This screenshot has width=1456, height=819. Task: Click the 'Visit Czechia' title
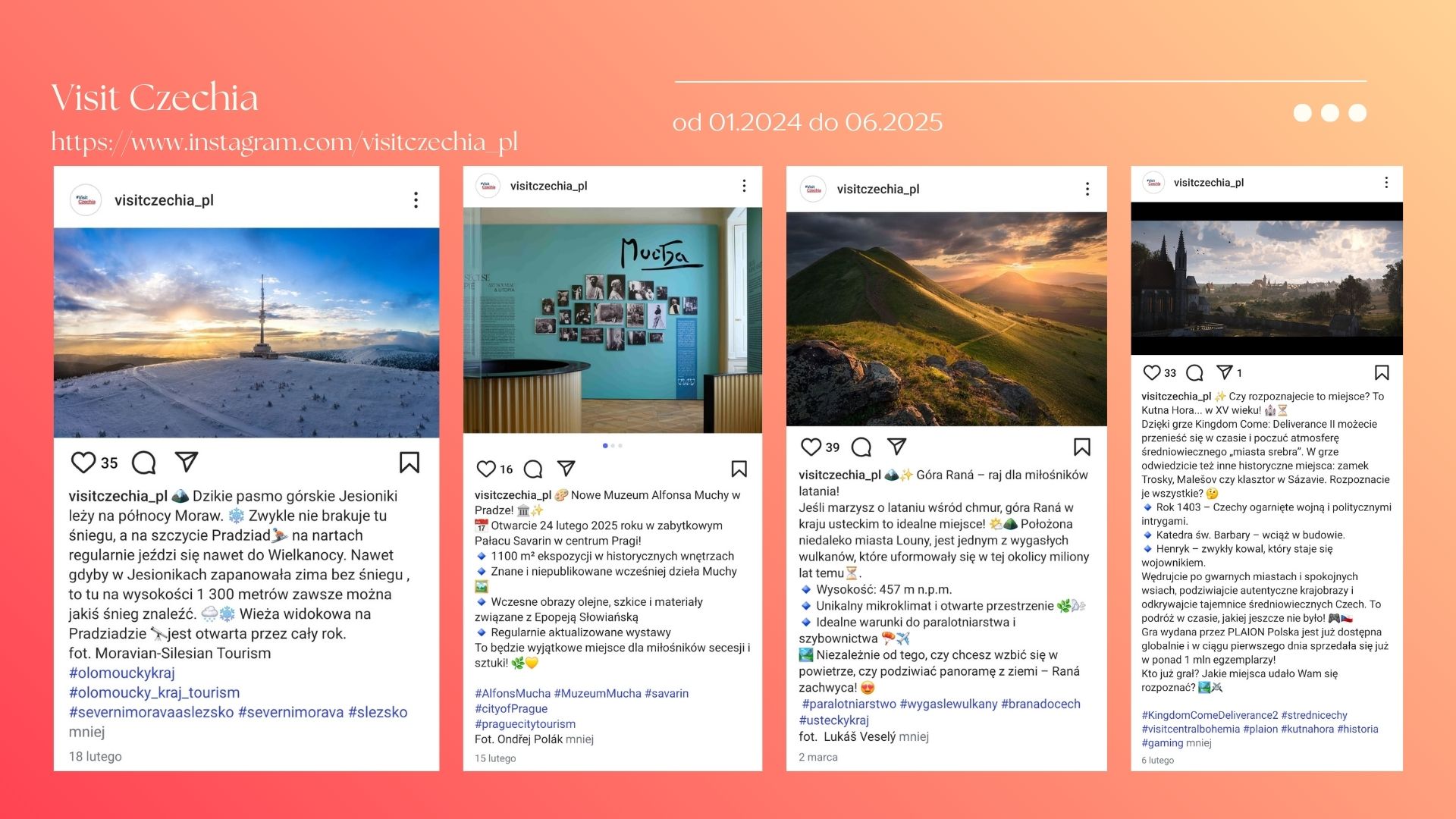(155, 98)
